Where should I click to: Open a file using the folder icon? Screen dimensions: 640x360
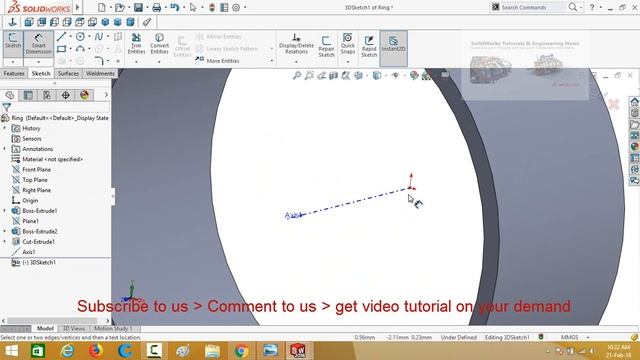[x=119, y=7]
